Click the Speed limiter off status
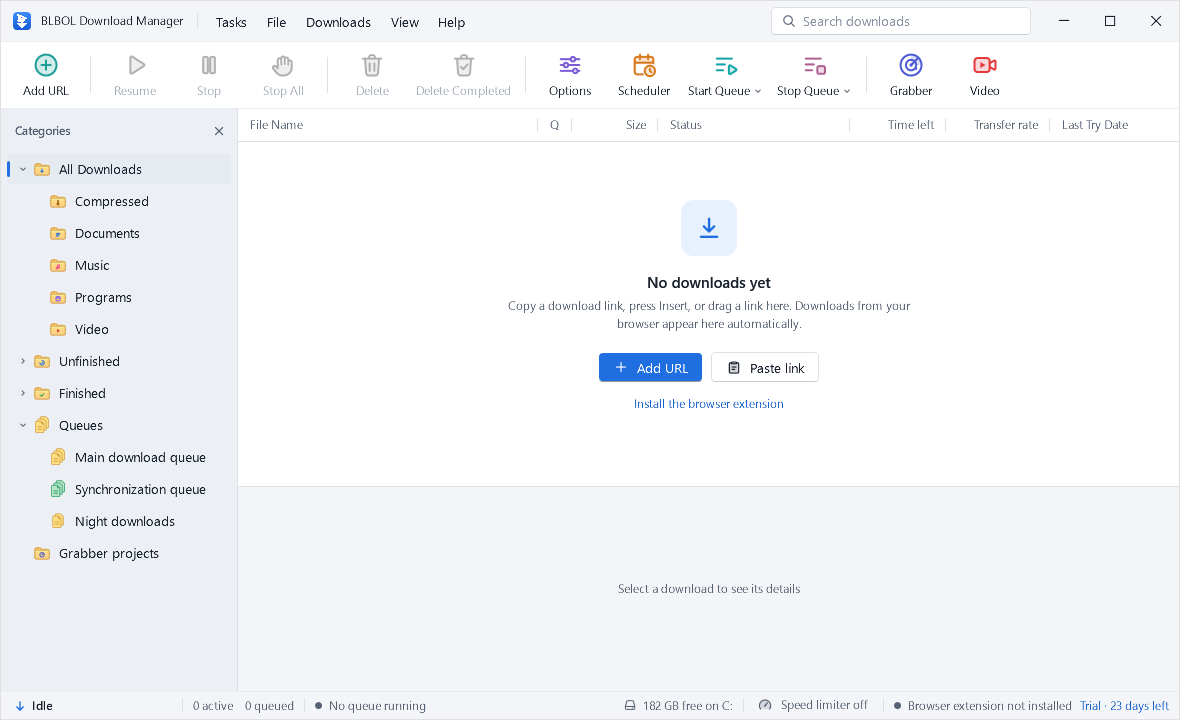The height and width of the screenshot is (720, 1180). [x=813, y=705]
